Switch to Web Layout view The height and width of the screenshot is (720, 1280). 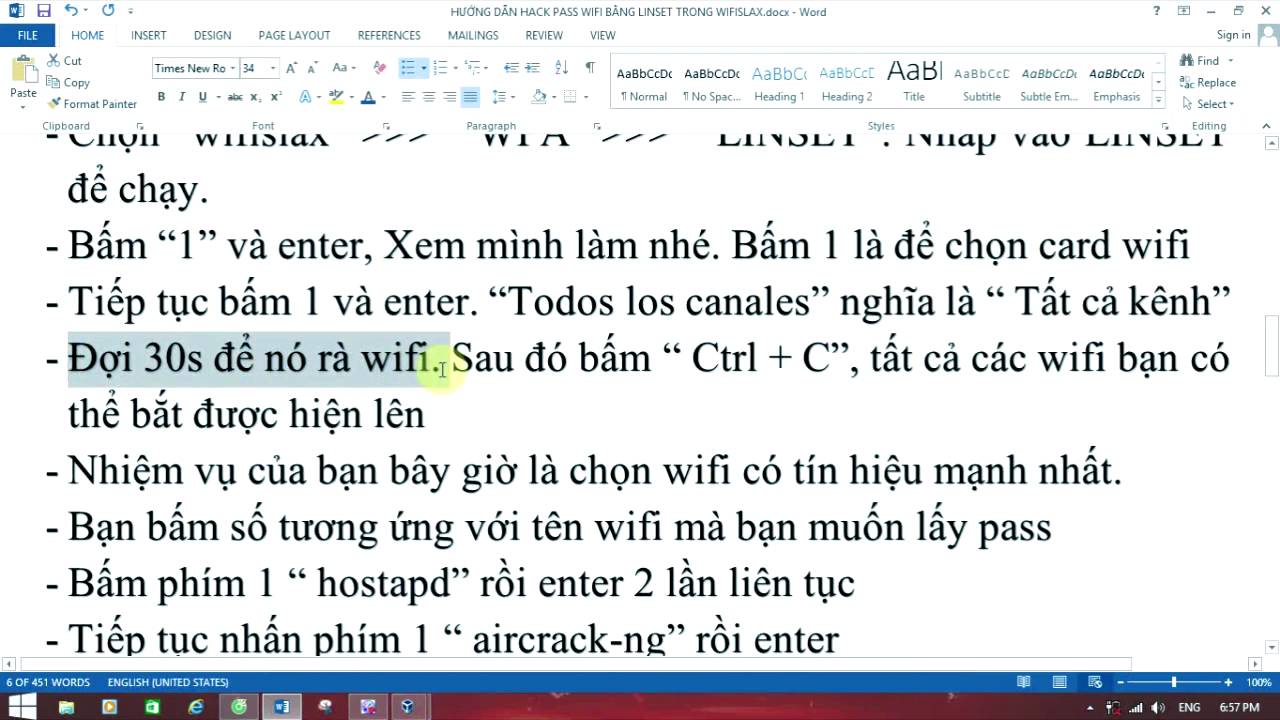point(1095,682)
